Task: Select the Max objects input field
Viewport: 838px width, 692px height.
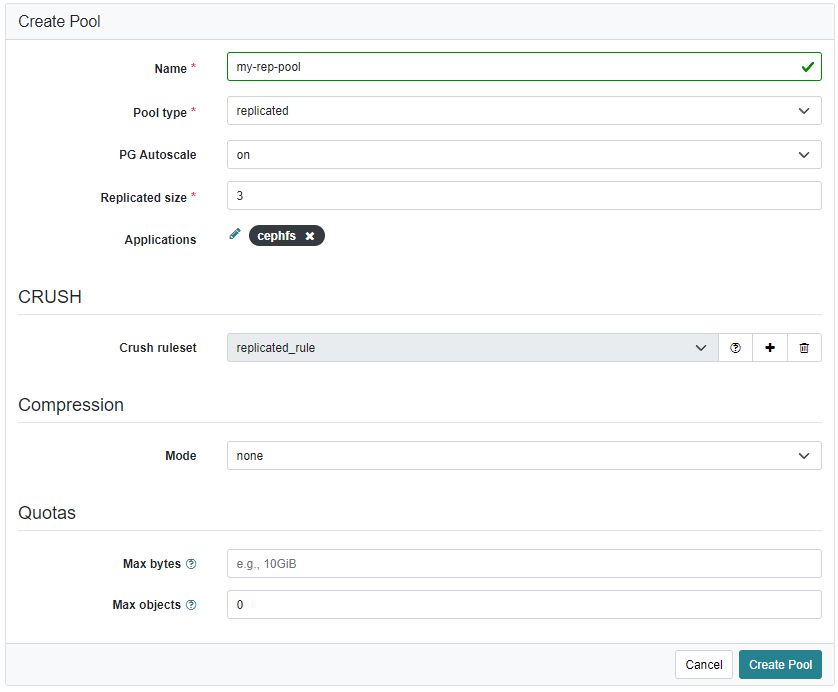Action: (x=523, y=605)
